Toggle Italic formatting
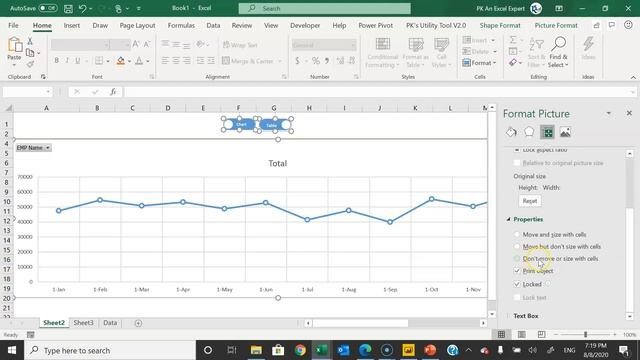 coord(67,61)
